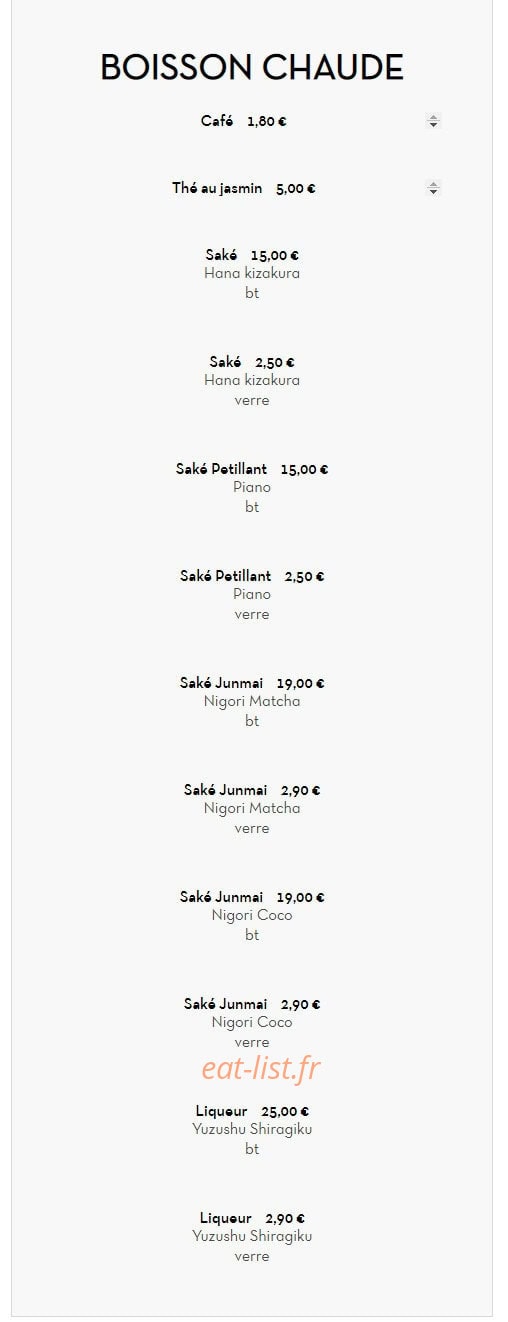Click the eat-list.fr watermark
The width and height of the screenshot is (508, 1322).
(261, 1068)
